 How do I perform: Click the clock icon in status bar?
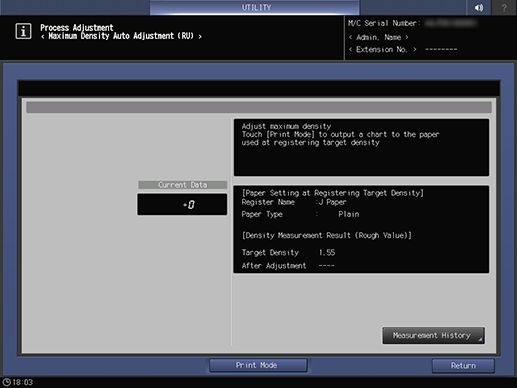pyautogui.click(x=7, y=382)
